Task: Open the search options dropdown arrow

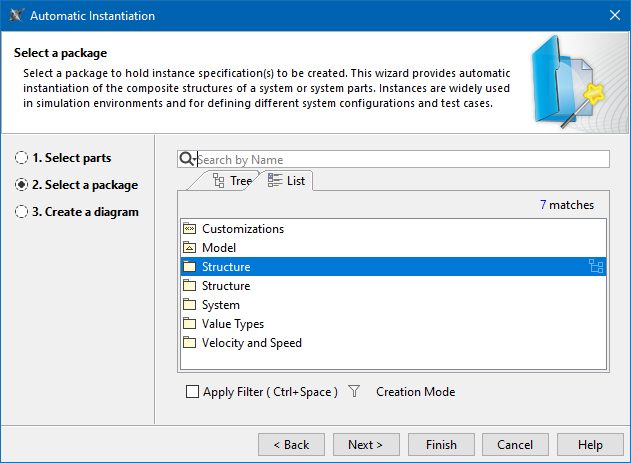Action: coord(194,161)
